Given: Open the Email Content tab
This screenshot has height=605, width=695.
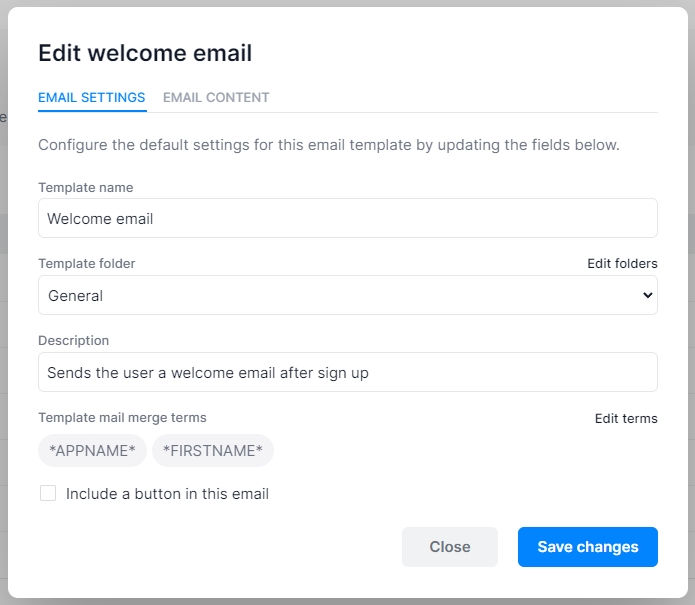Looking at the screenshot, I should pyautogui.click(x=216, y=98).
